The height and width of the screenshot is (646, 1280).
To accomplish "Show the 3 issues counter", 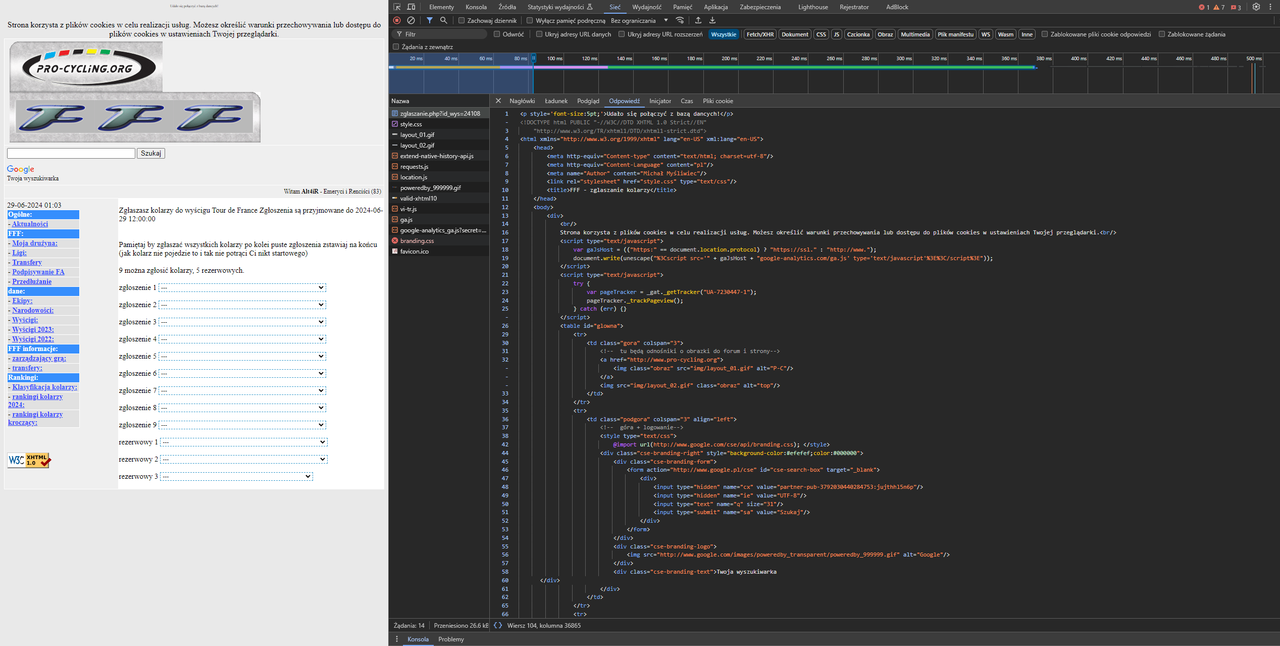I will click(x=1236, y=7).
